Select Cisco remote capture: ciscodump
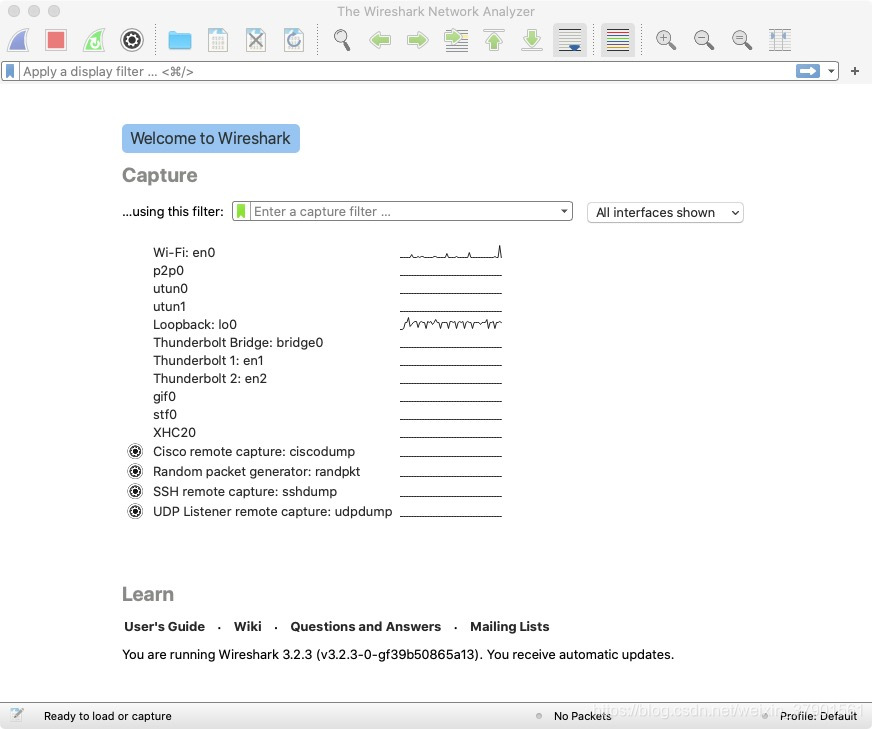The width and height of the screenshot is (872, 729). (x=254, y=452)
